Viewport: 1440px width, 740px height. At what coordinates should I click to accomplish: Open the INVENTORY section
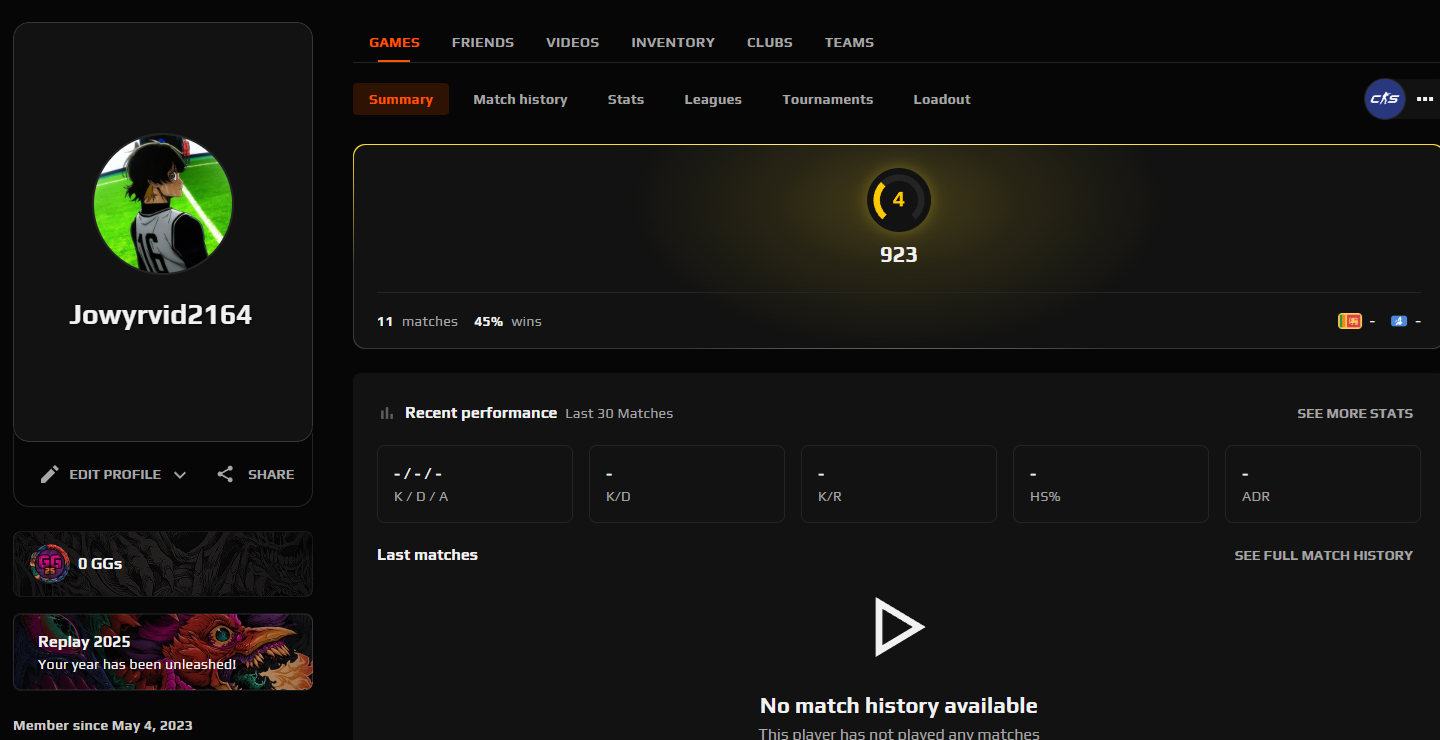click(x=672, y=42)
